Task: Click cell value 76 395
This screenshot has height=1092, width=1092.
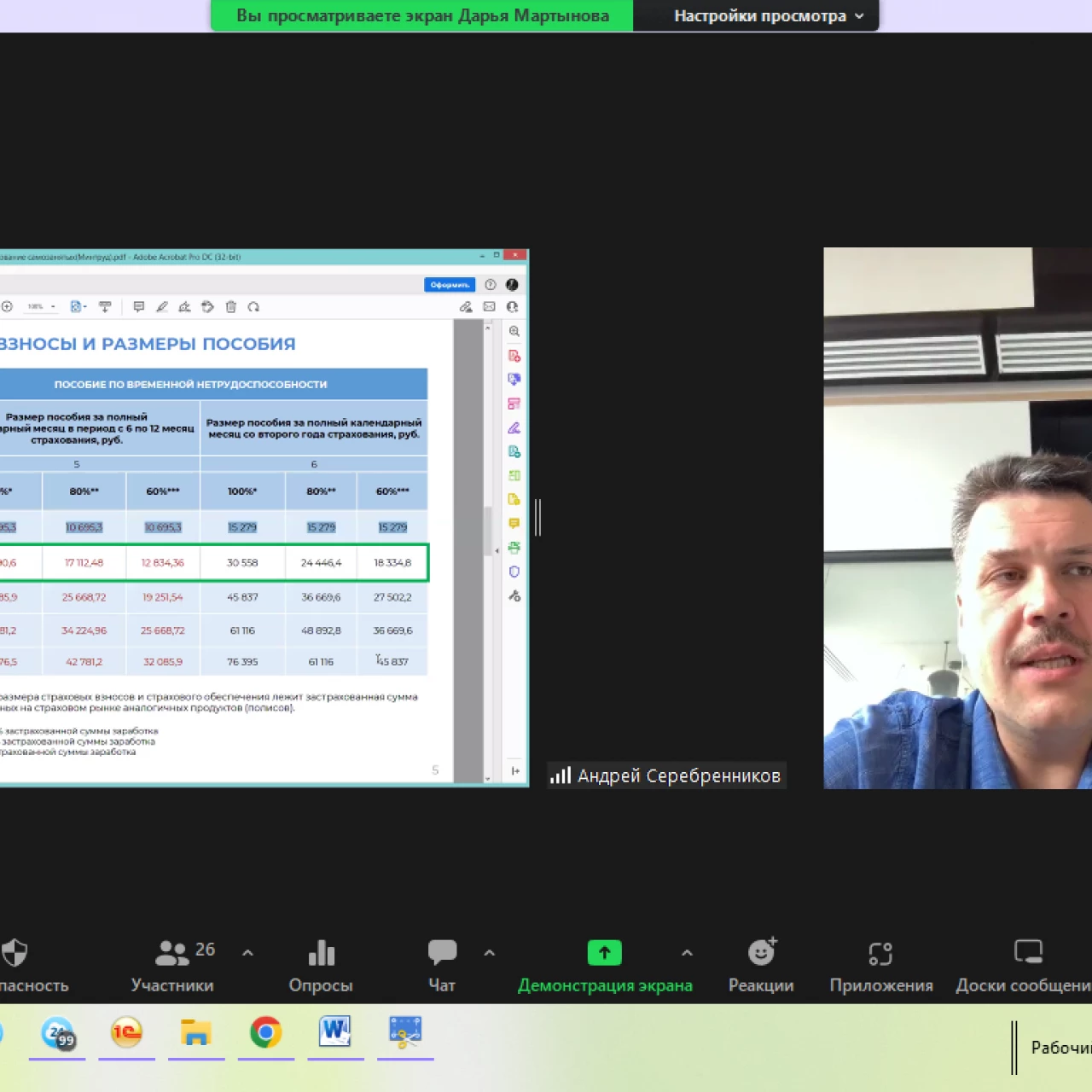Action: [x=242, y=661]
